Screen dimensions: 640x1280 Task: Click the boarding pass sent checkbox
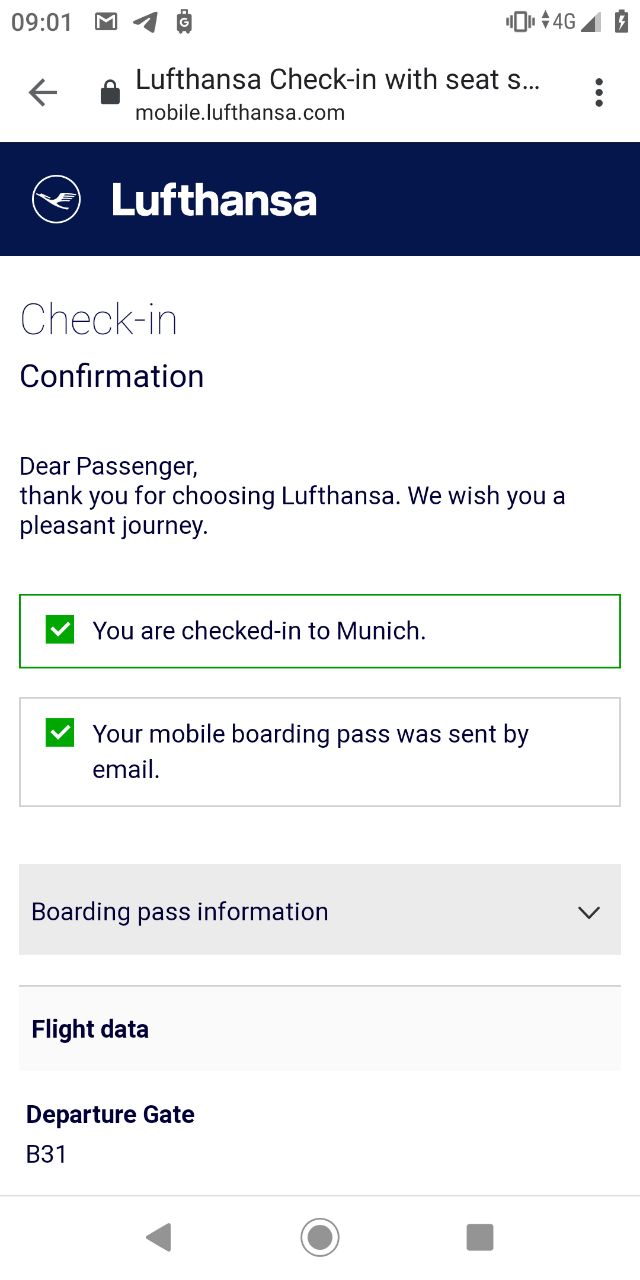pos(60,733)
